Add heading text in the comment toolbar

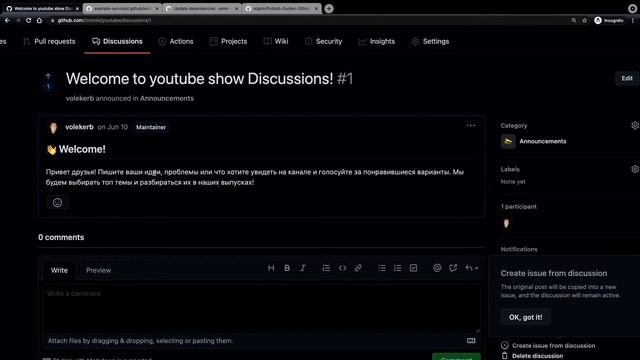pyautogui.click(x=271, y=268)
